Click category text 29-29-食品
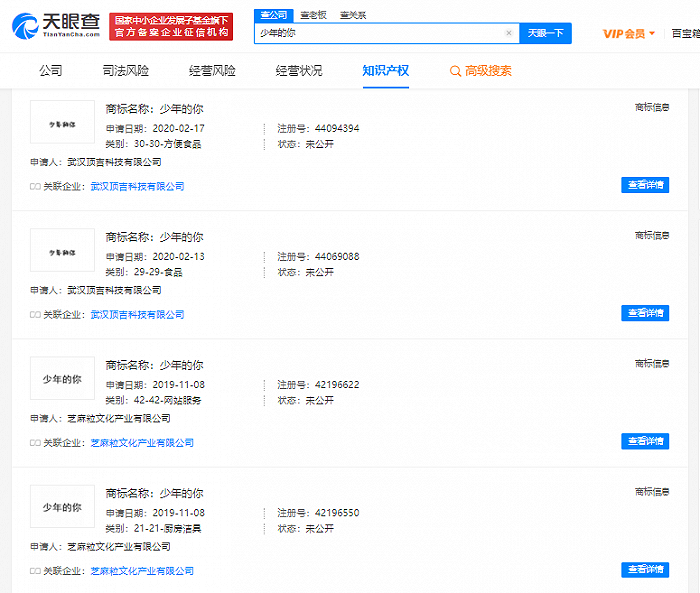This screenshot has height=593, width=700. pyautogui.click(x=158, y=272)
